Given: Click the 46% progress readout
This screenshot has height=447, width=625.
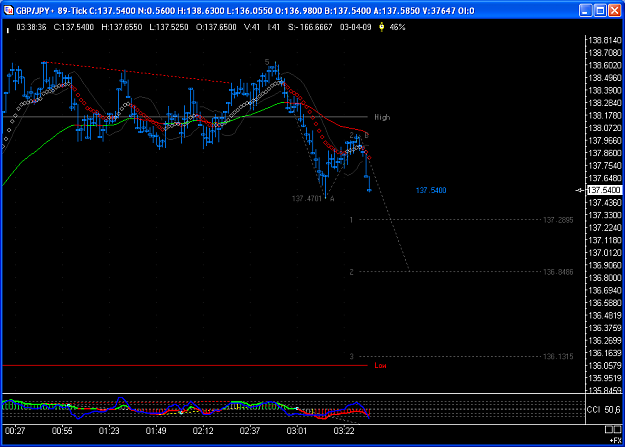Looking at the screenshot, I should tap(397, 27).
